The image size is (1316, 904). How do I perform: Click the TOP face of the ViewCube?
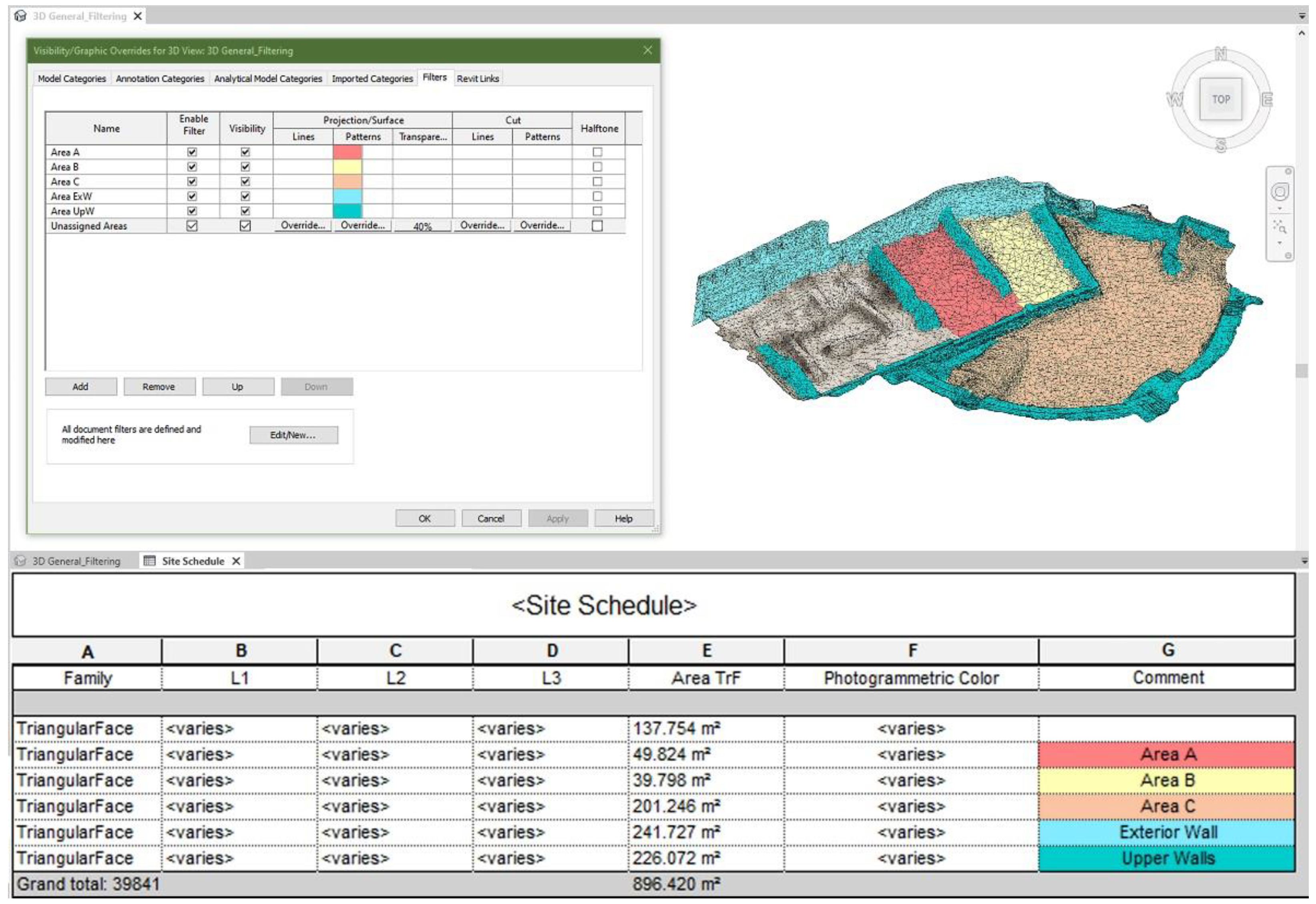click(1220, 99)
